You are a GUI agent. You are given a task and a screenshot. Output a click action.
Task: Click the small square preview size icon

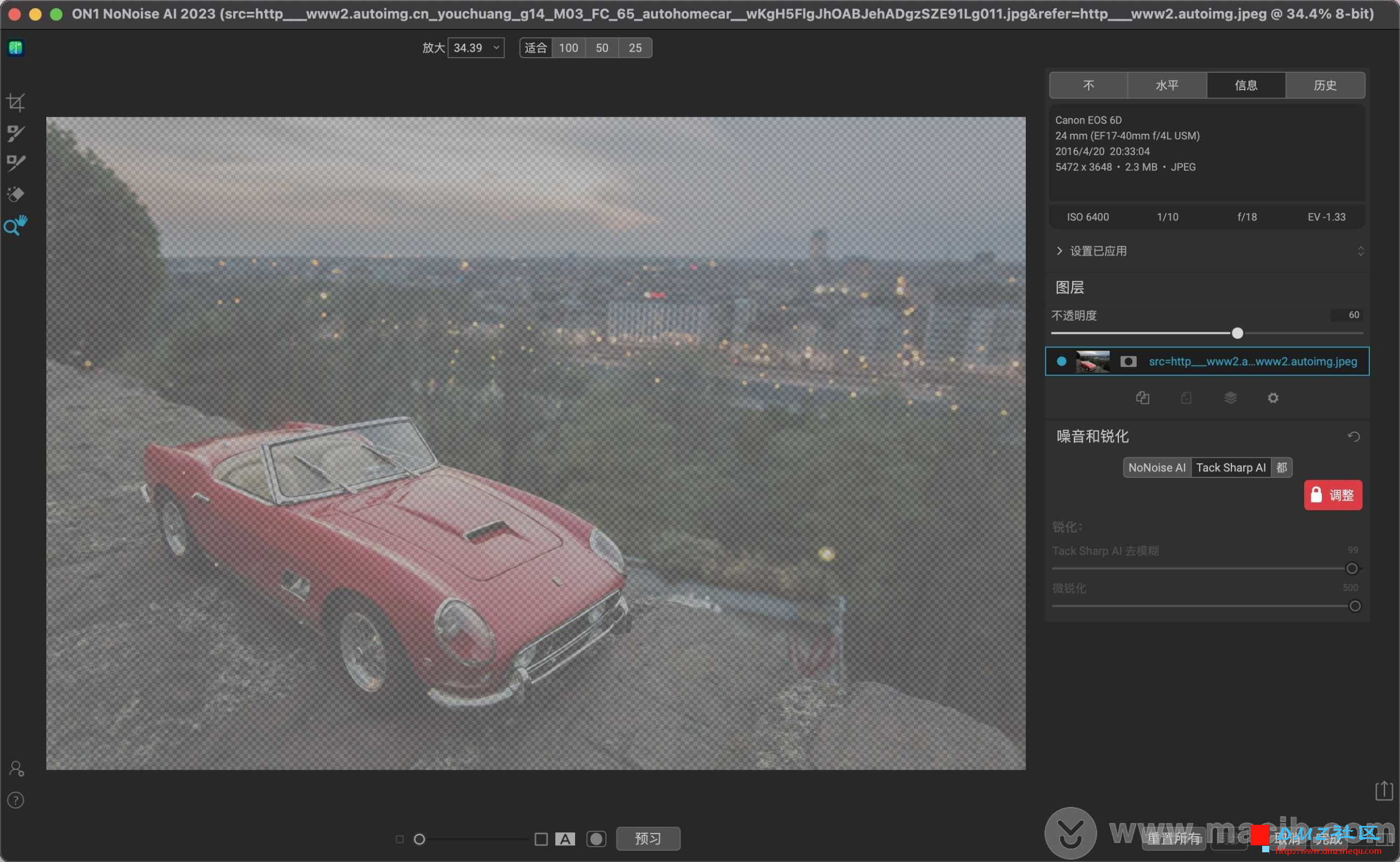coord(400,839)
